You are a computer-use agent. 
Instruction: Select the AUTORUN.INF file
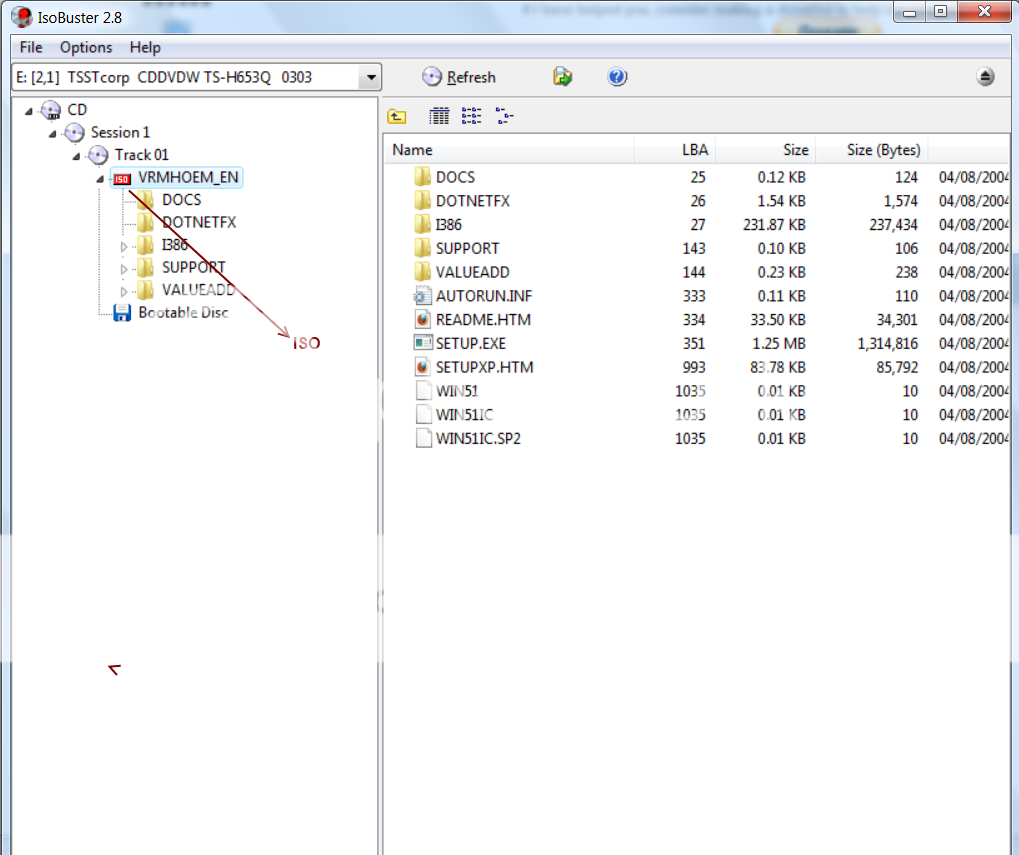pos(481,296)
